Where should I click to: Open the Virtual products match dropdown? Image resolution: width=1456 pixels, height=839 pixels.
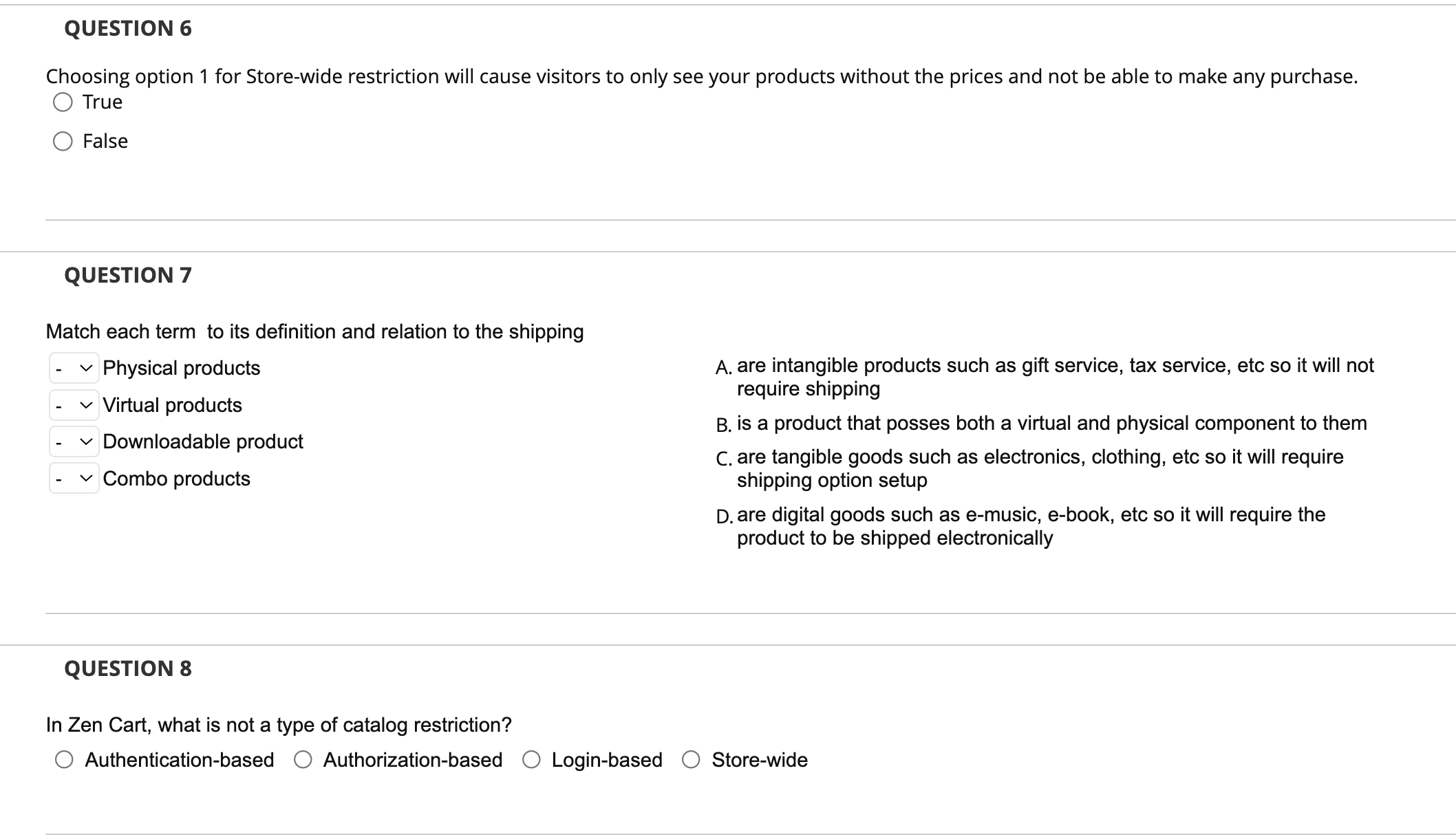click(x=74, y=406)
